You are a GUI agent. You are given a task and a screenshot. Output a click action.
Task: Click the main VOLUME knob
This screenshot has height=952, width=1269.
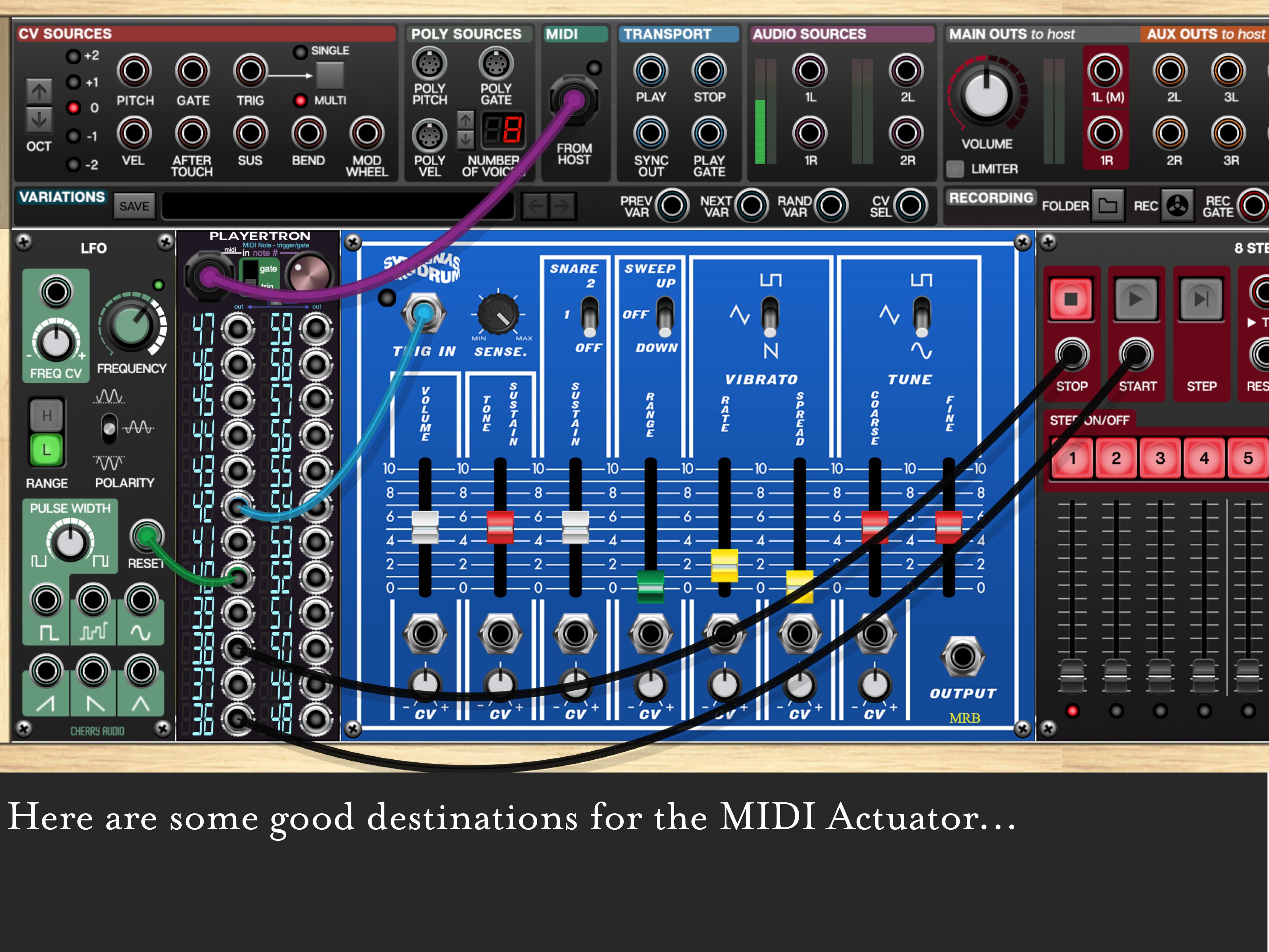click(986, 96)
